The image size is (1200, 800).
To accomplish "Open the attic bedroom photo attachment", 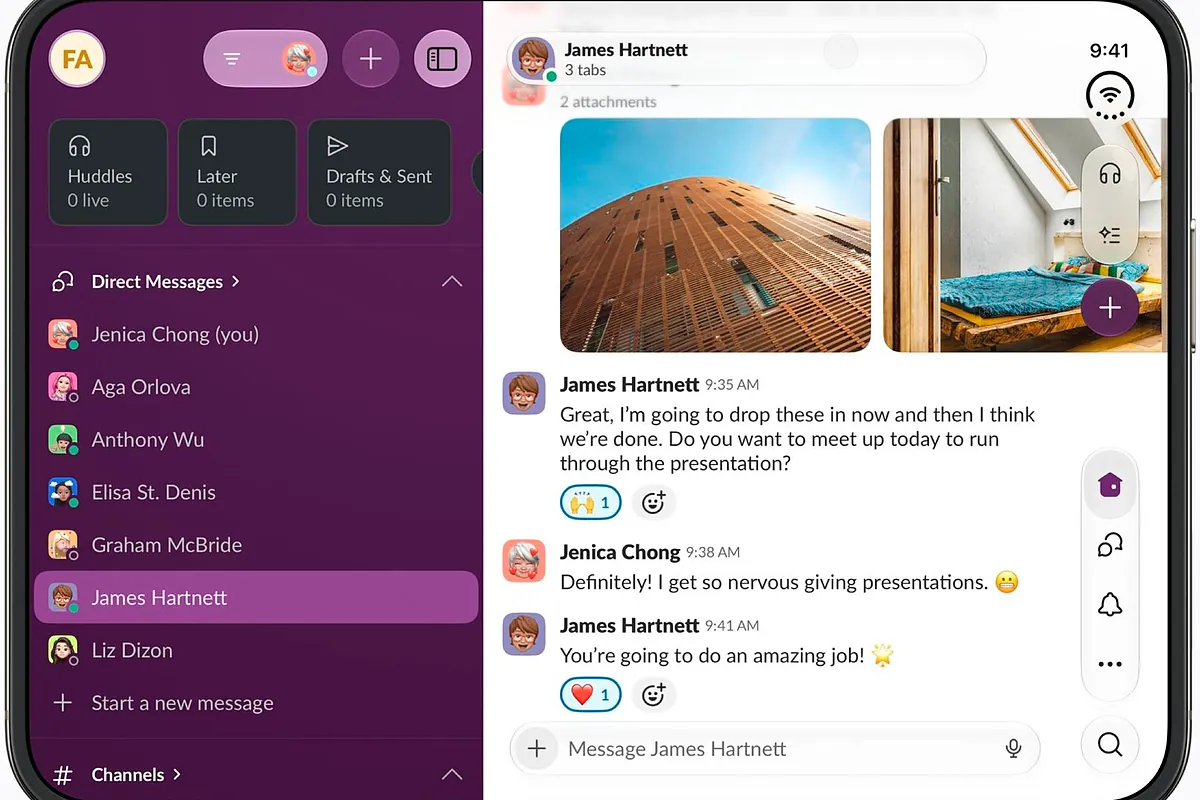I will tap(1025, 235).
